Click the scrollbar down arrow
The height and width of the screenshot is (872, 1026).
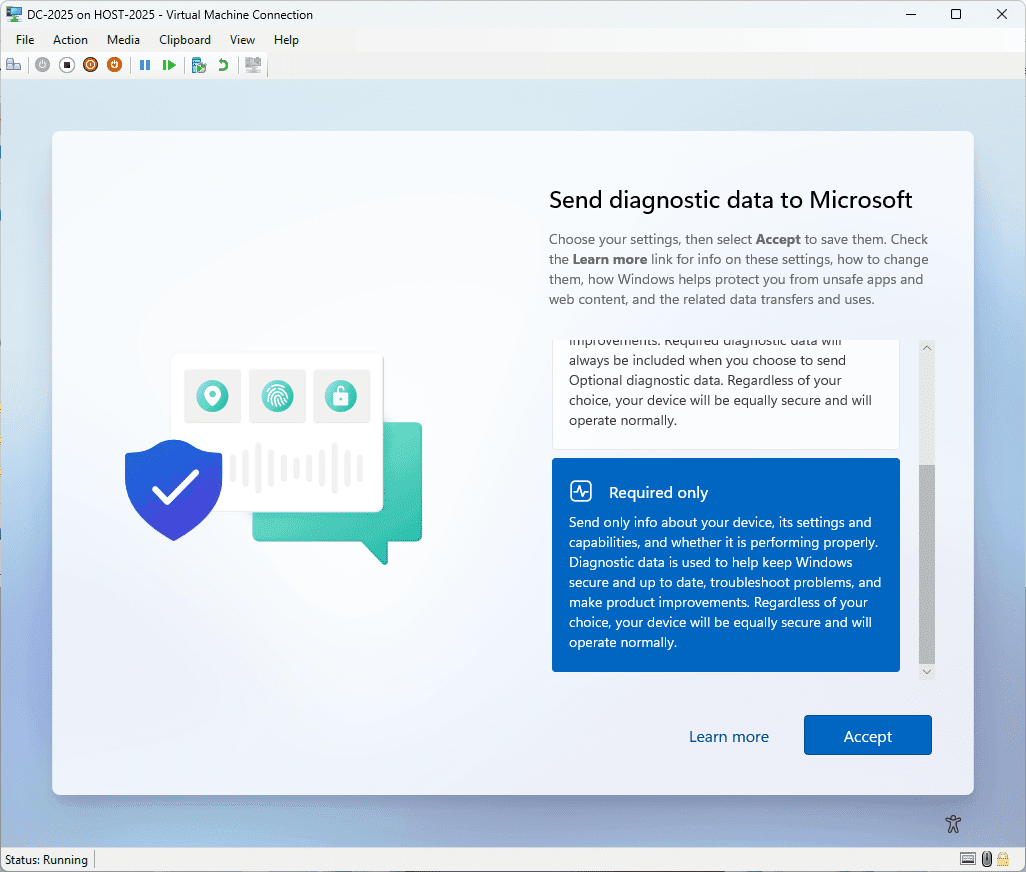(x=926, y=672)
